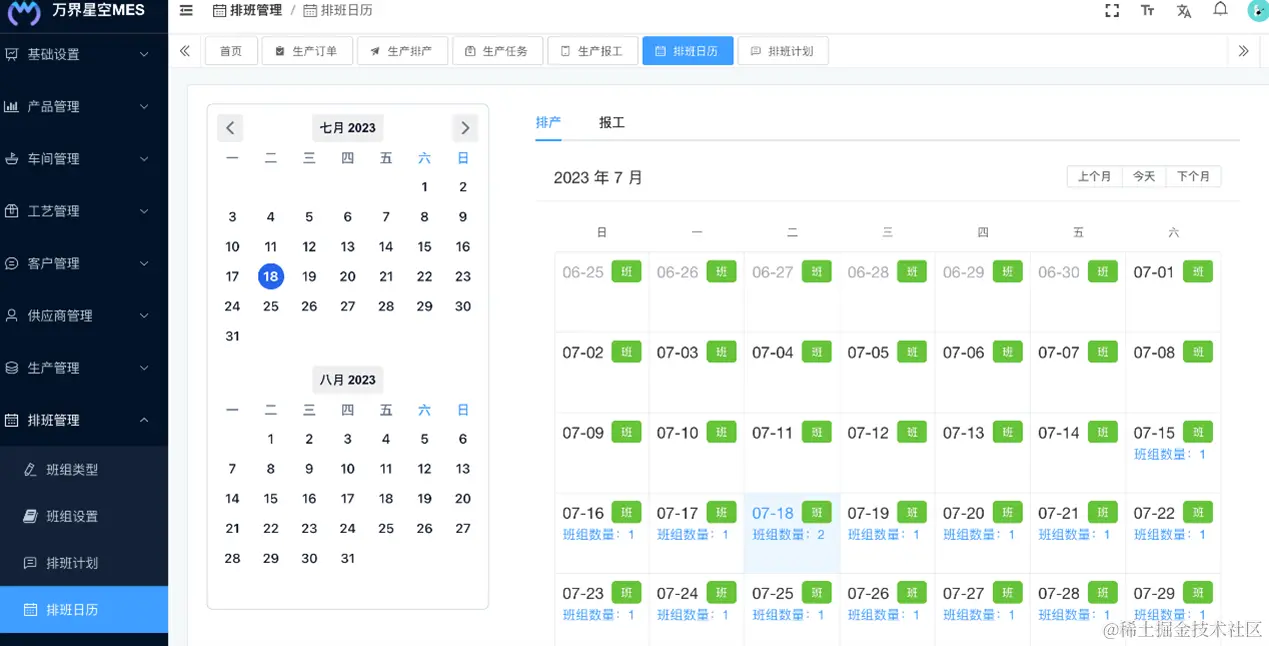Go to previous month in mini calendar
Viewport: 1269px width, 646px height.
[x=230, y=128]
